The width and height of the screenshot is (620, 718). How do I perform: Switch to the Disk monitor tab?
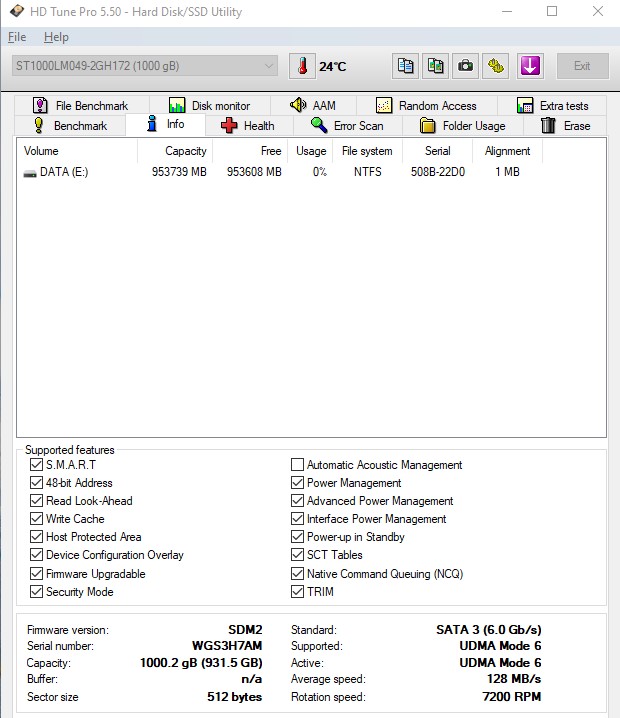pyautogui.click(x=210, y=106)
